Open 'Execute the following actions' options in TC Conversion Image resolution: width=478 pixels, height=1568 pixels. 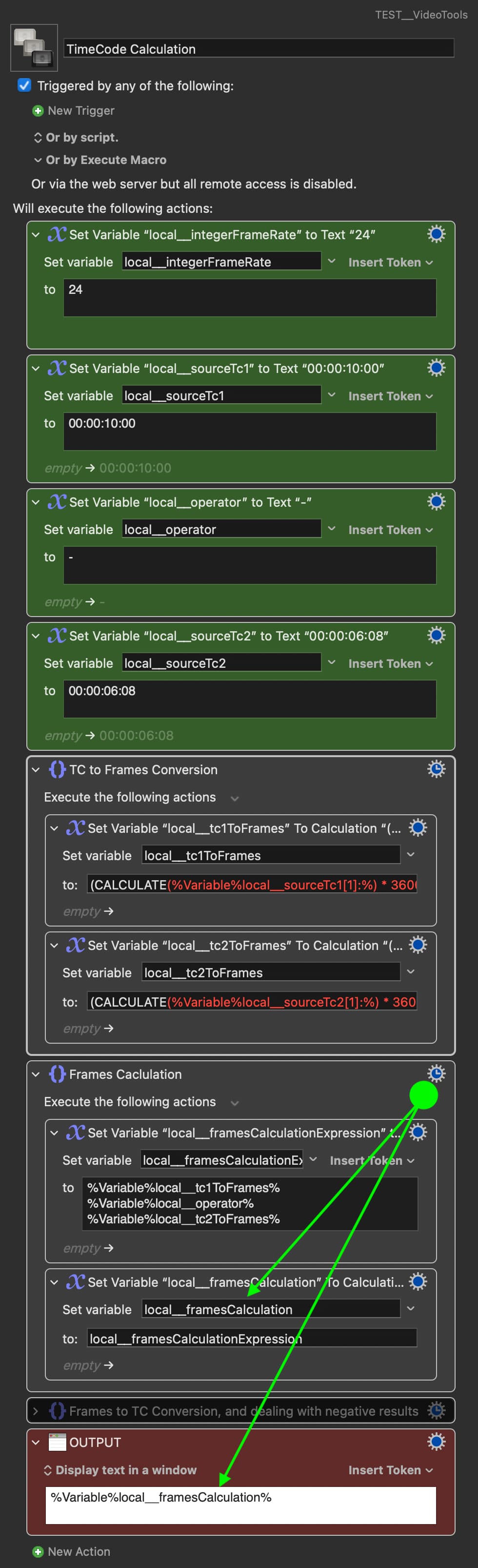pos(235,798)
